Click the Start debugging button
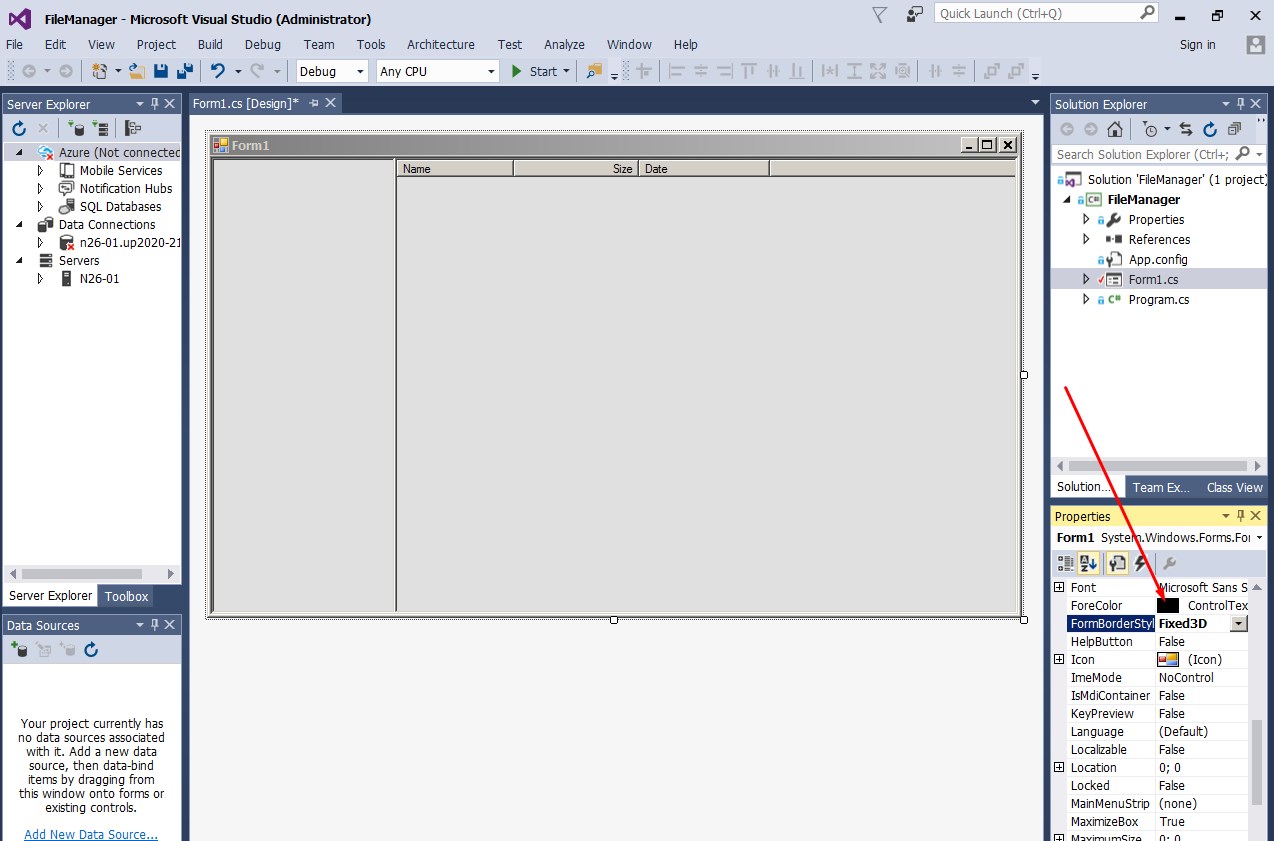The width and height of the screenshot is (1274, 841). point(534,71)
